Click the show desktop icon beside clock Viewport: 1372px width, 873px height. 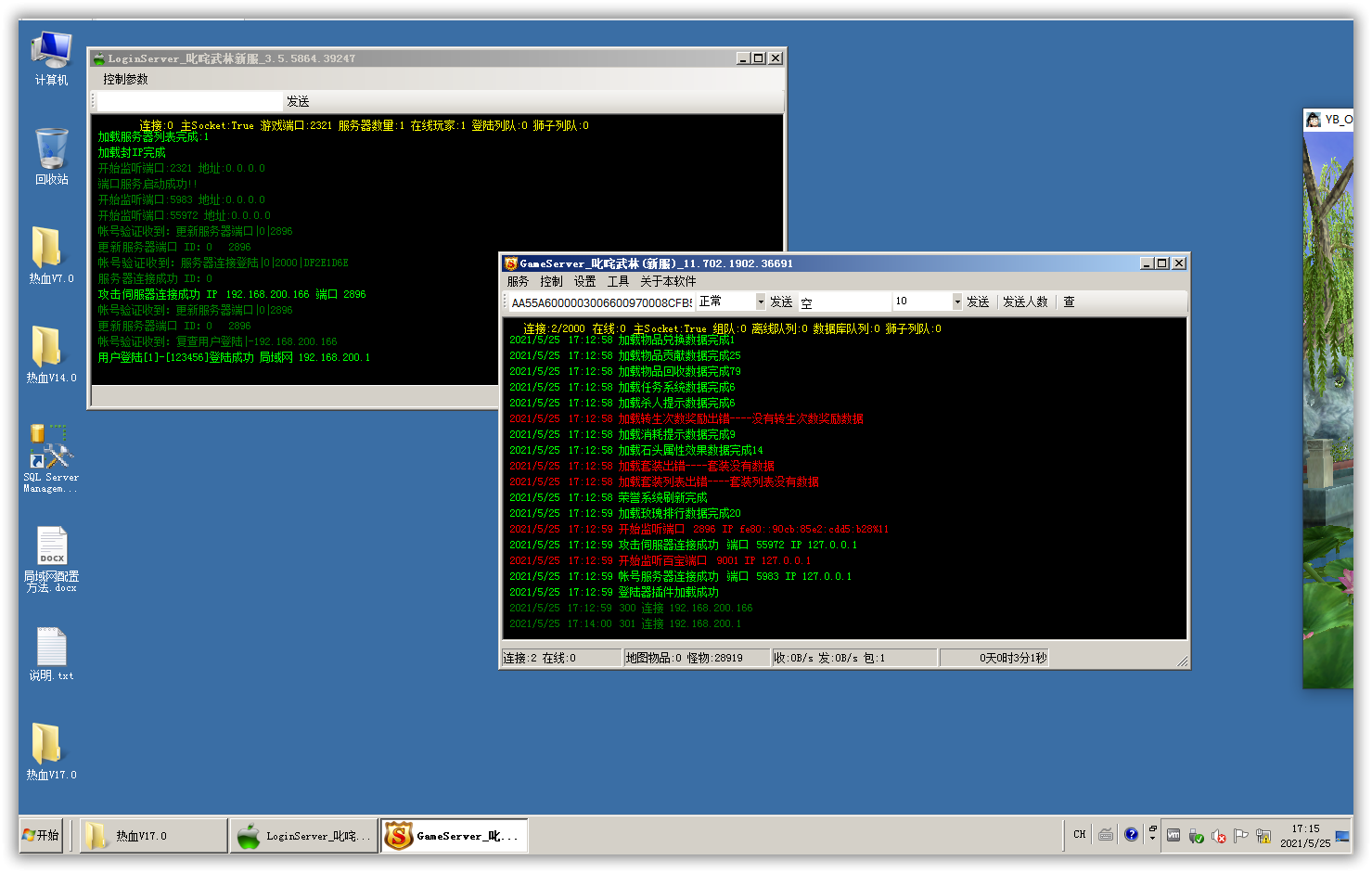(1342, 836)
